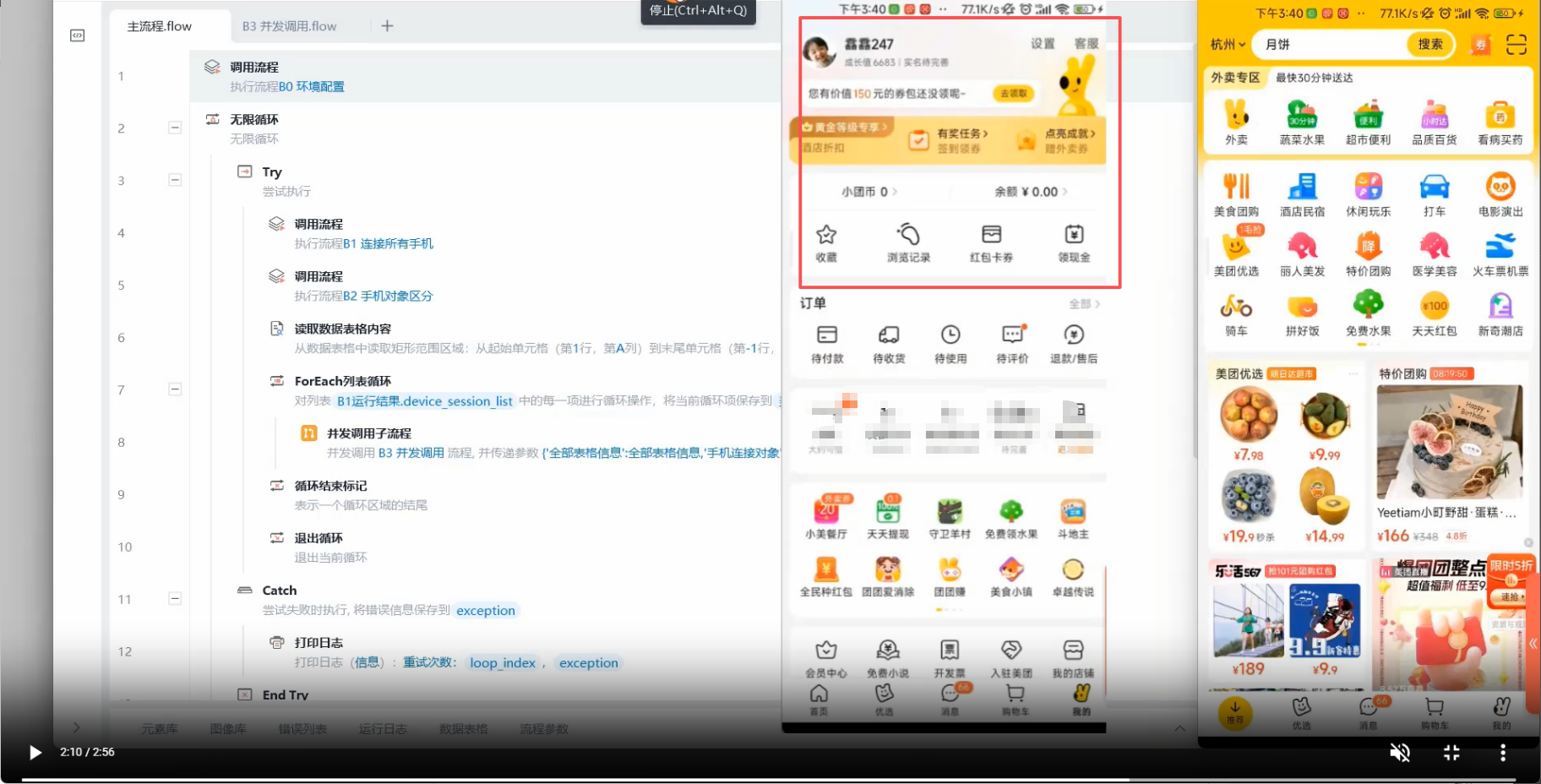Open the 美食团购 category icon
This screenshot has height=784, width=1541.
[1236, 194]
